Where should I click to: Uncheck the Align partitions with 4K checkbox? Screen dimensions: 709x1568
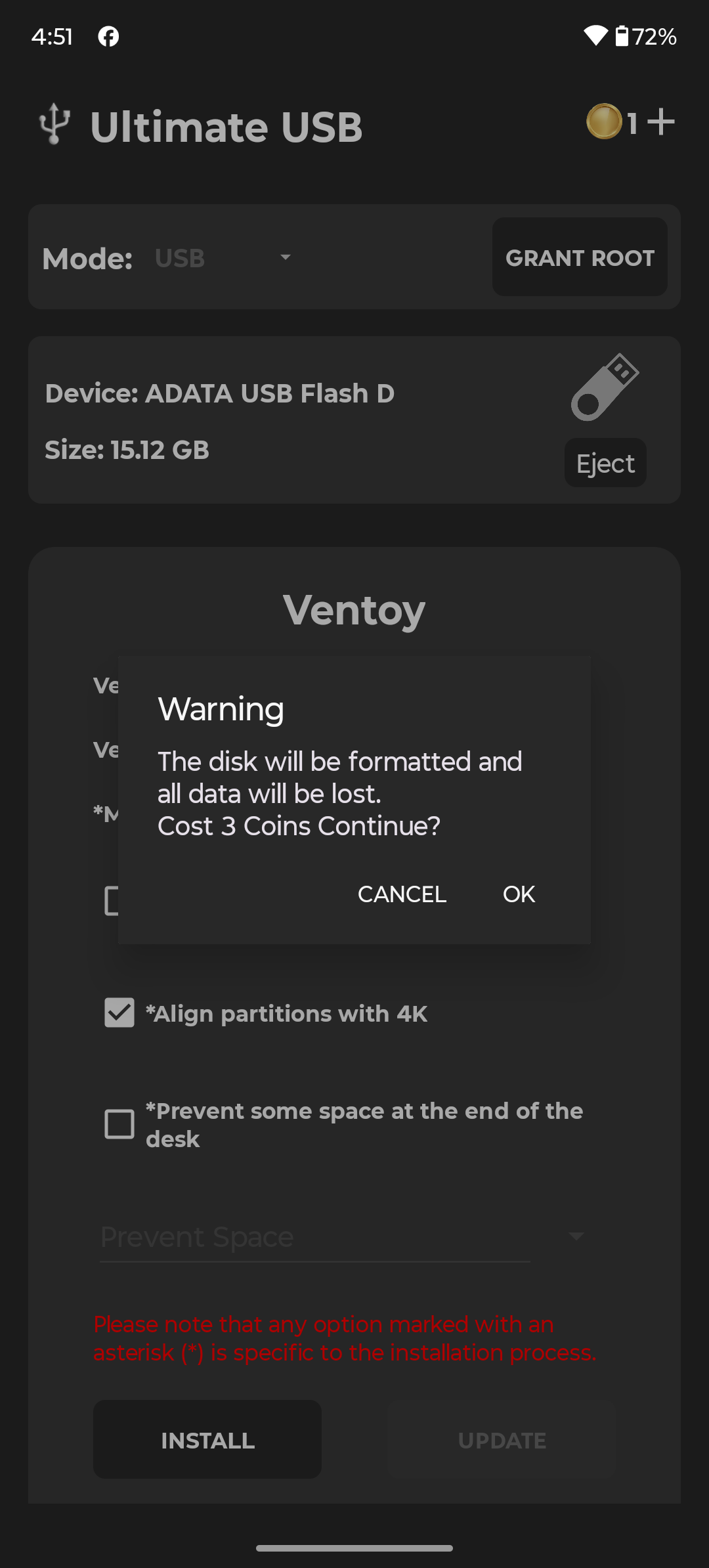(119, 1013)
